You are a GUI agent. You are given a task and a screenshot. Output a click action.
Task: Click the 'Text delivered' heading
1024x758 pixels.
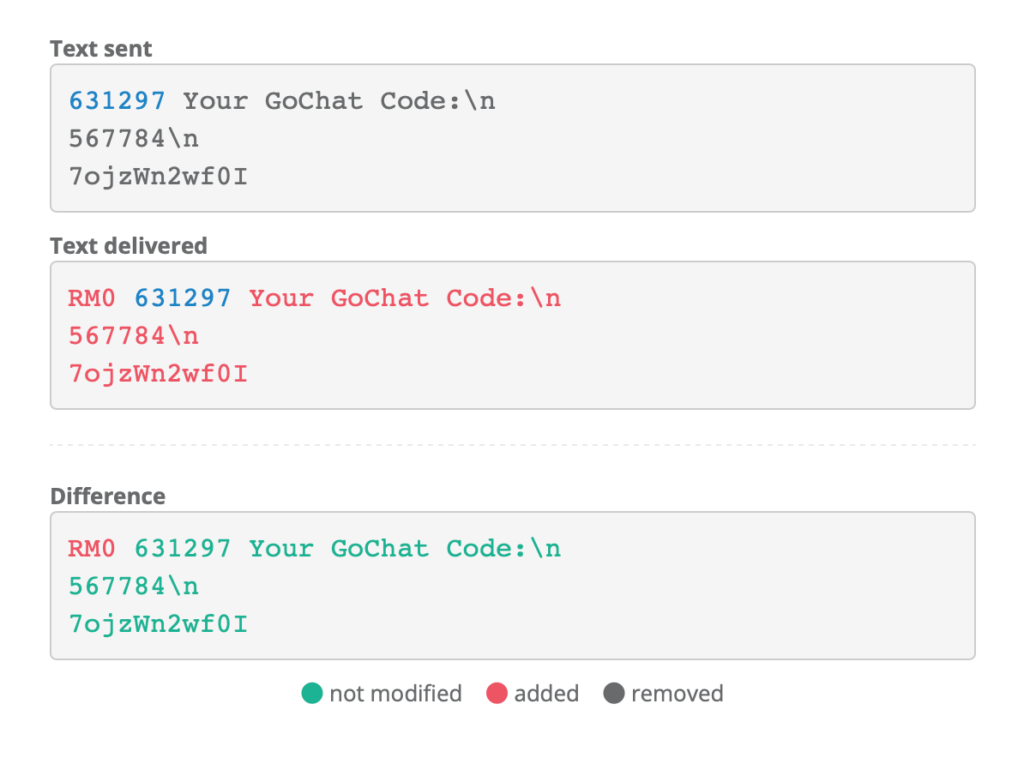click(128, 245)
